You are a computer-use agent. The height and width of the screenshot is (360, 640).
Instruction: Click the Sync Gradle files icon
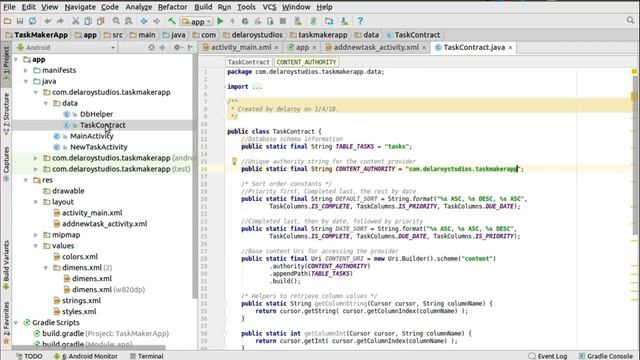pyautogui.click(x=313, y=21)
